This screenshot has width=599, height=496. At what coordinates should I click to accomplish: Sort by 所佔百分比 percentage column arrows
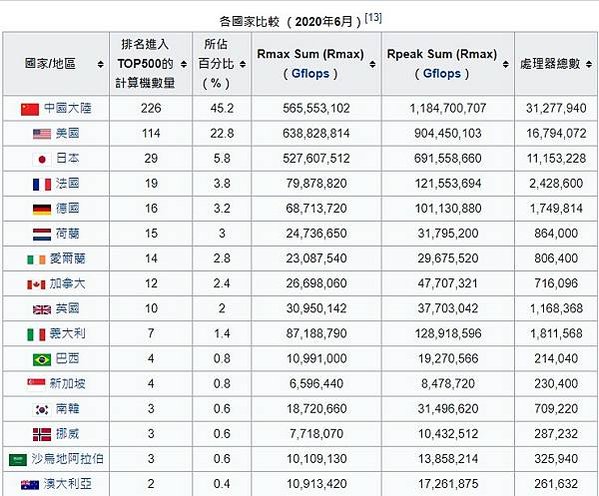coord(243,64)
